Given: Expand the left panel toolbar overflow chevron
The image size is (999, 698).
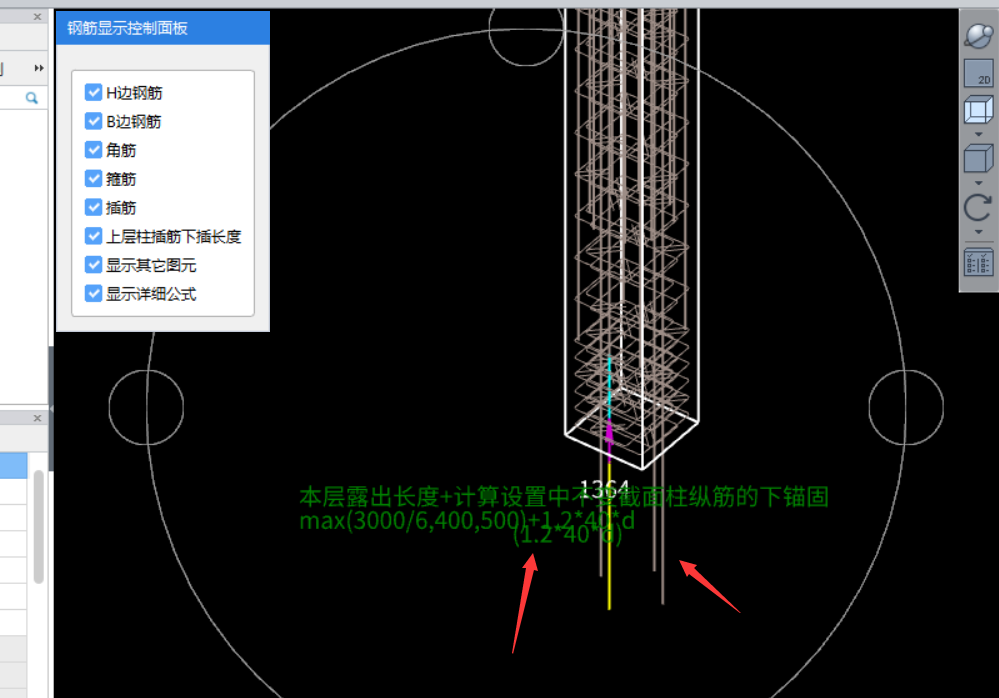Looking at the screenshot, I should (x=39, y=68).
